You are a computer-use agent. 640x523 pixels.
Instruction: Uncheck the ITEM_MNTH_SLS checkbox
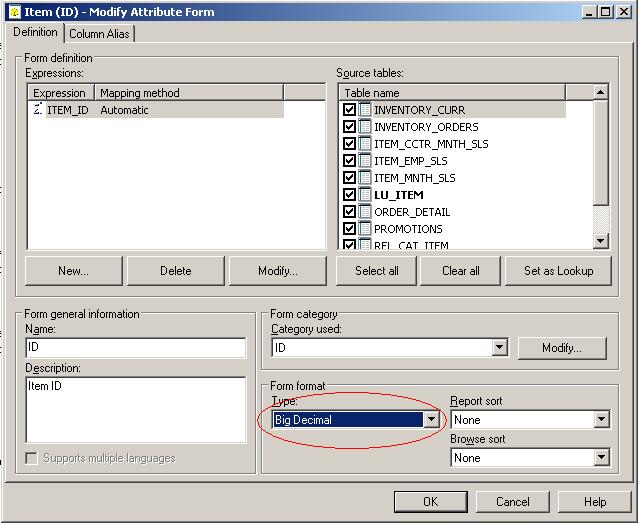coord(349,178)
